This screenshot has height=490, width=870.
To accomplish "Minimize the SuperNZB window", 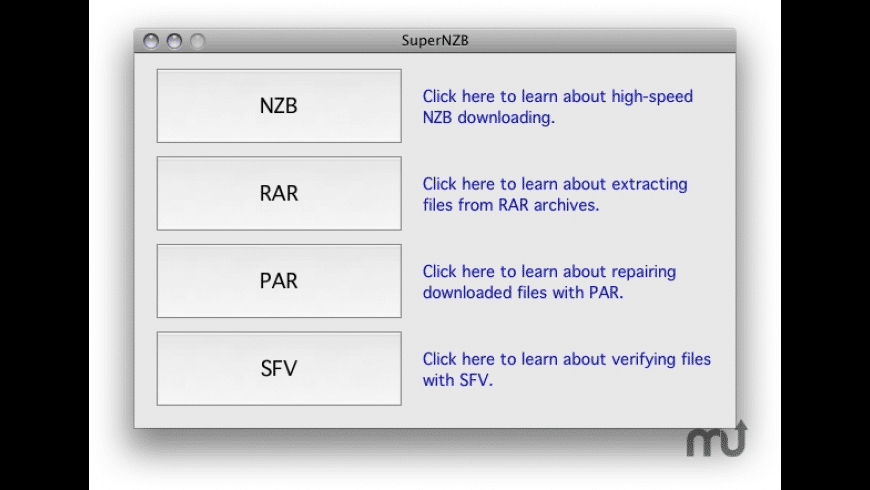I will coord(174,41).
